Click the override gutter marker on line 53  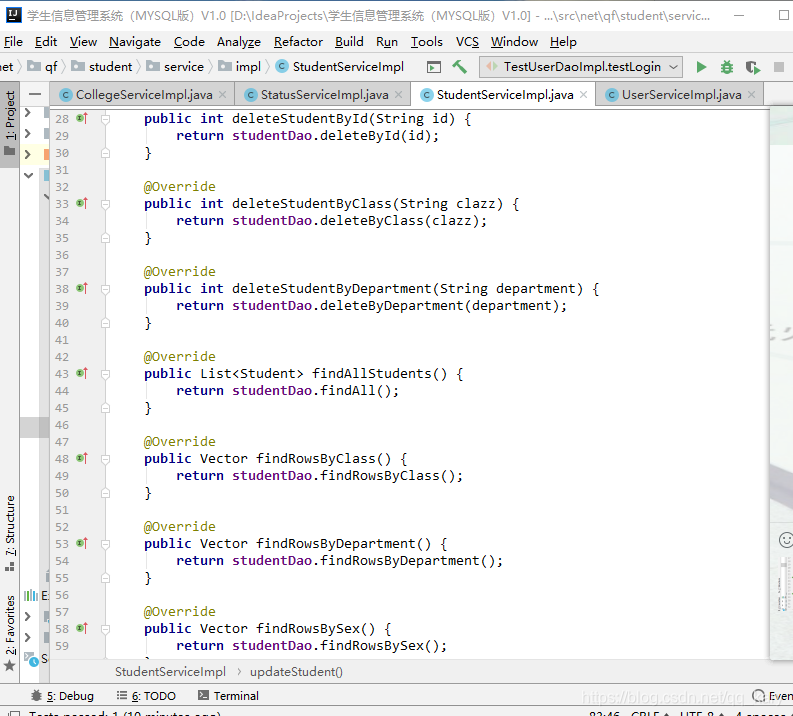(x=82, y=543)
